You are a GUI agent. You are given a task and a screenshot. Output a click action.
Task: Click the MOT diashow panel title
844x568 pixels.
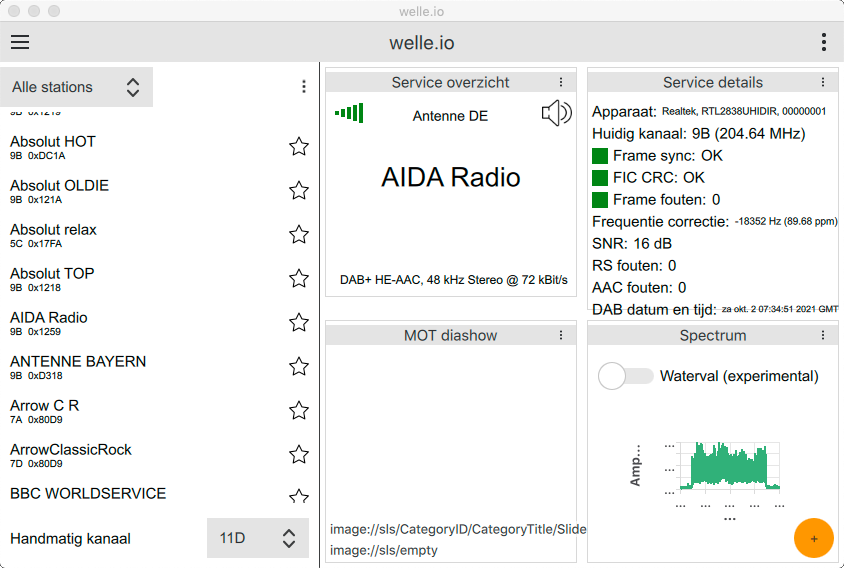[x=450, y=335]
